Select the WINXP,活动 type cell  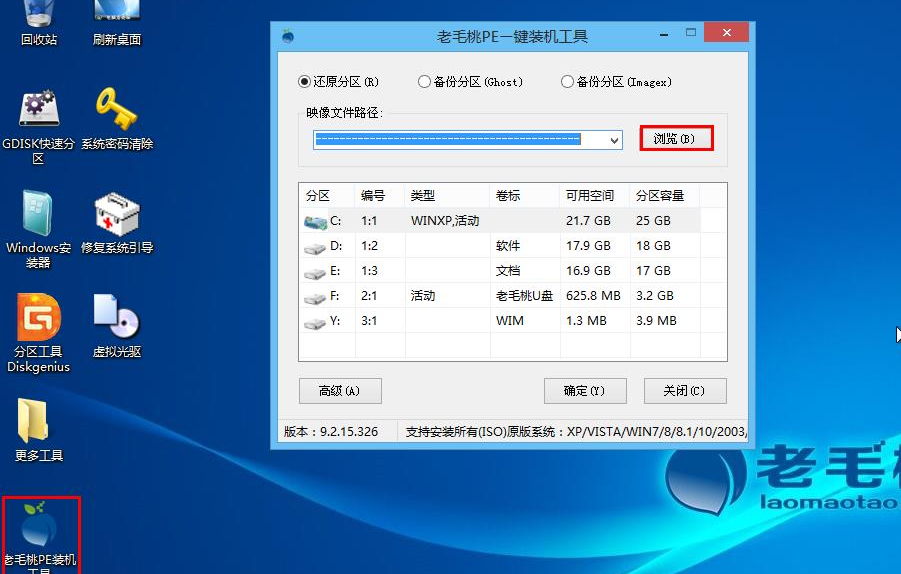(x=445, y=221)
